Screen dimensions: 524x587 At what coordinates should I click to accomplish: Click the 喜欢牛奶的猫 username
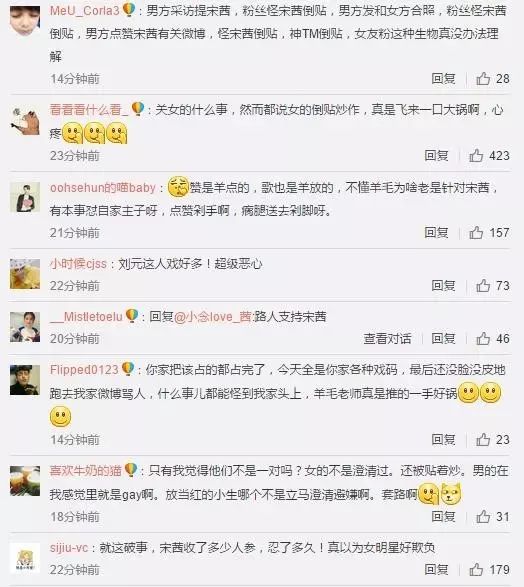86,471
